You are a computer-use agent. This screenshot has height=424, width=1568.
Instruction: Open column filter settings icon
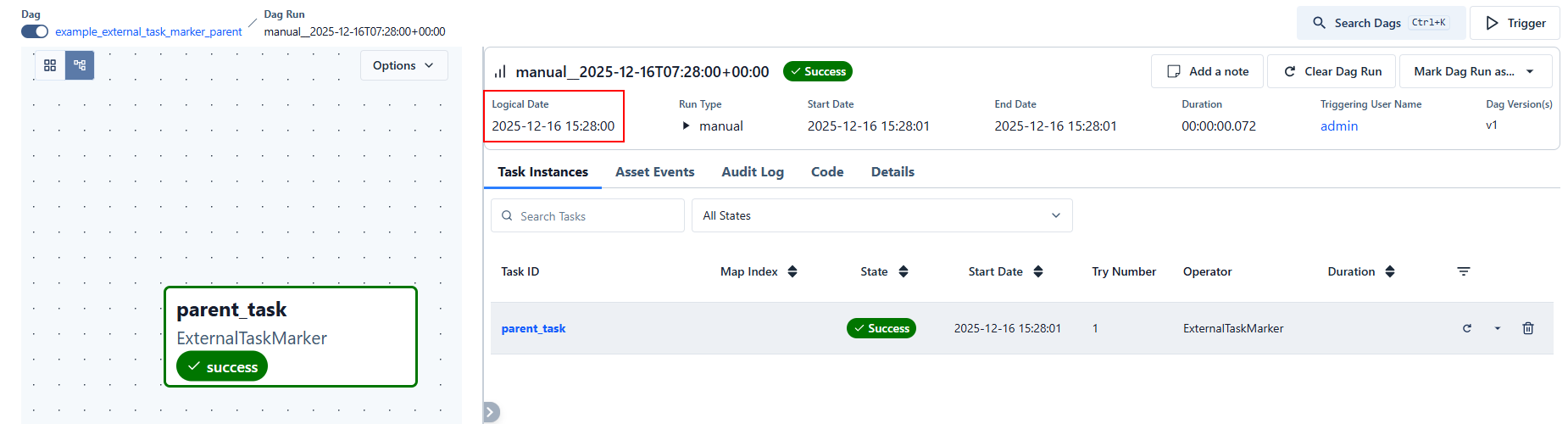pos(1464,271)
